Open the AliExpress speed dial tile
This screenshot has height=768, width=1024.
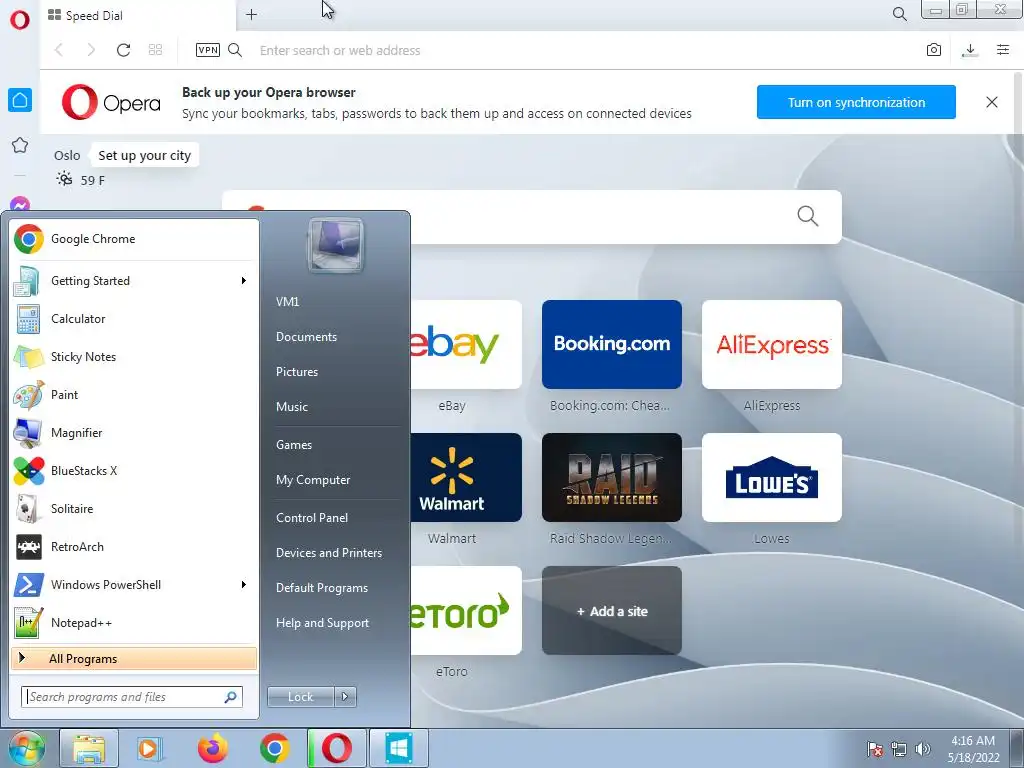(772, 344)
